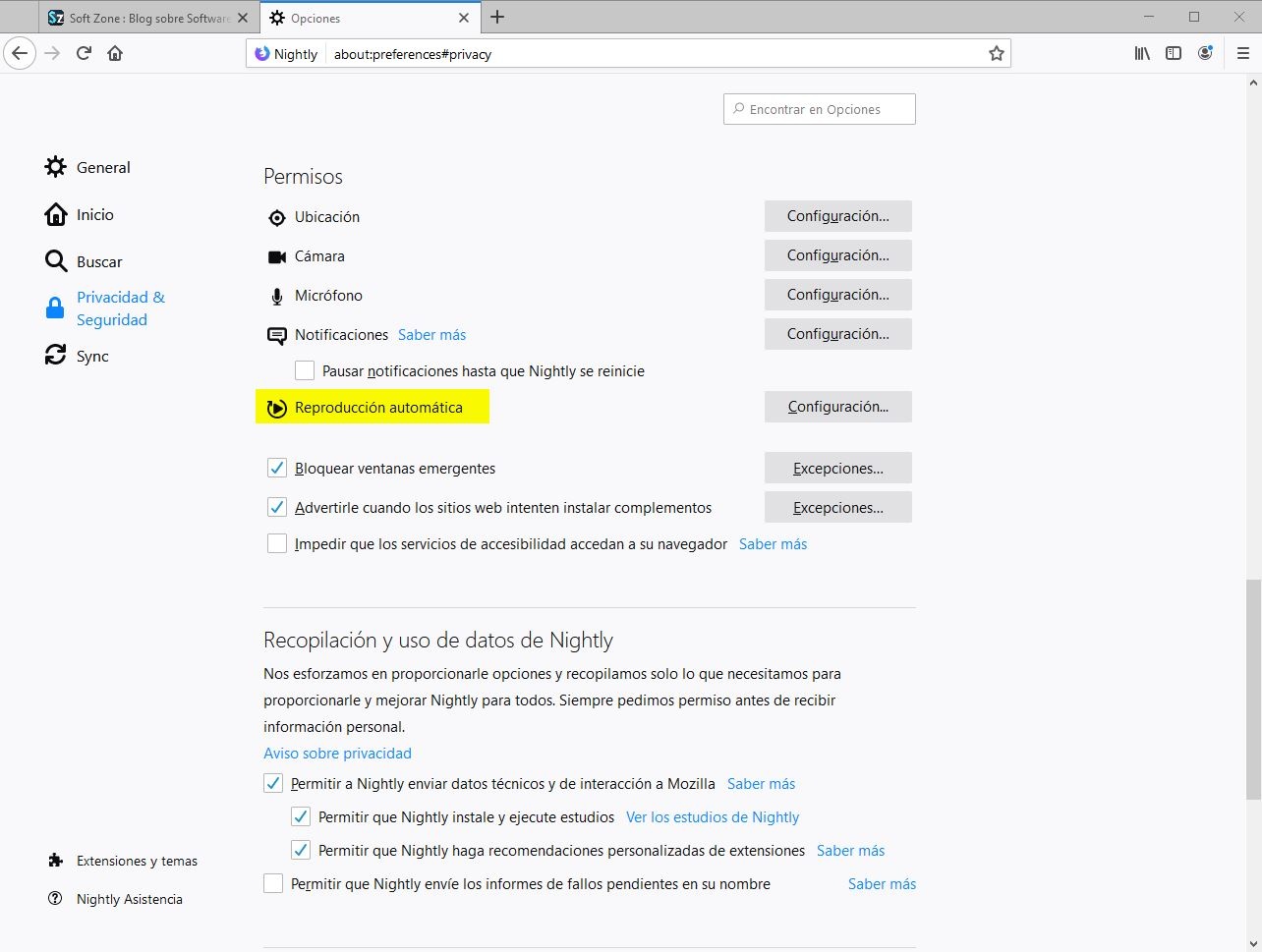Open the Library bookshelf icon

1142,53
